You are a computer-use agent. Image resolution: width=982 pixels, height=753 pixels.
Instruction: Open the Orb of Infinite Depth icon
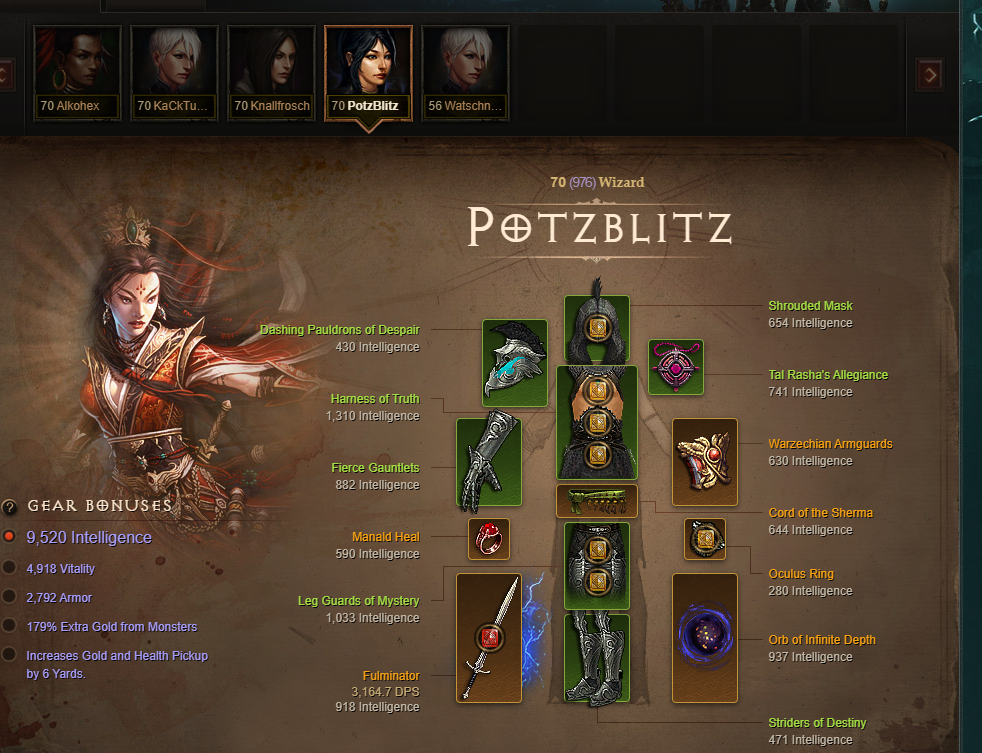point(705,638)
